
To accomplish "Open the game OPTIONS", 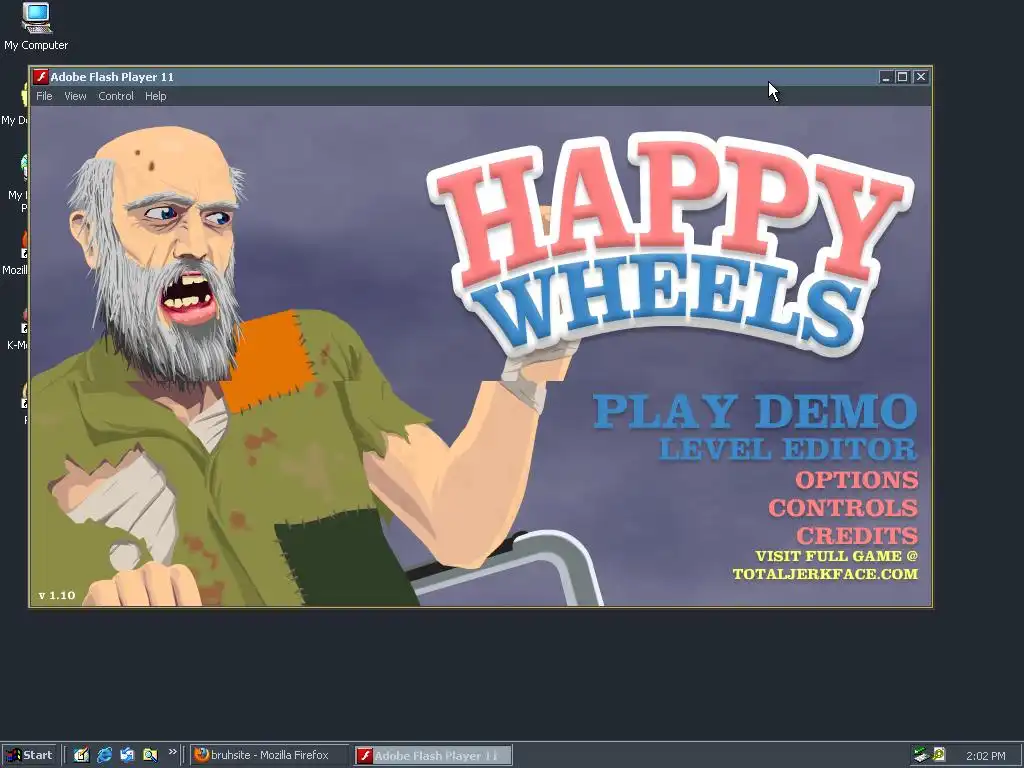I will coord(857,480).
